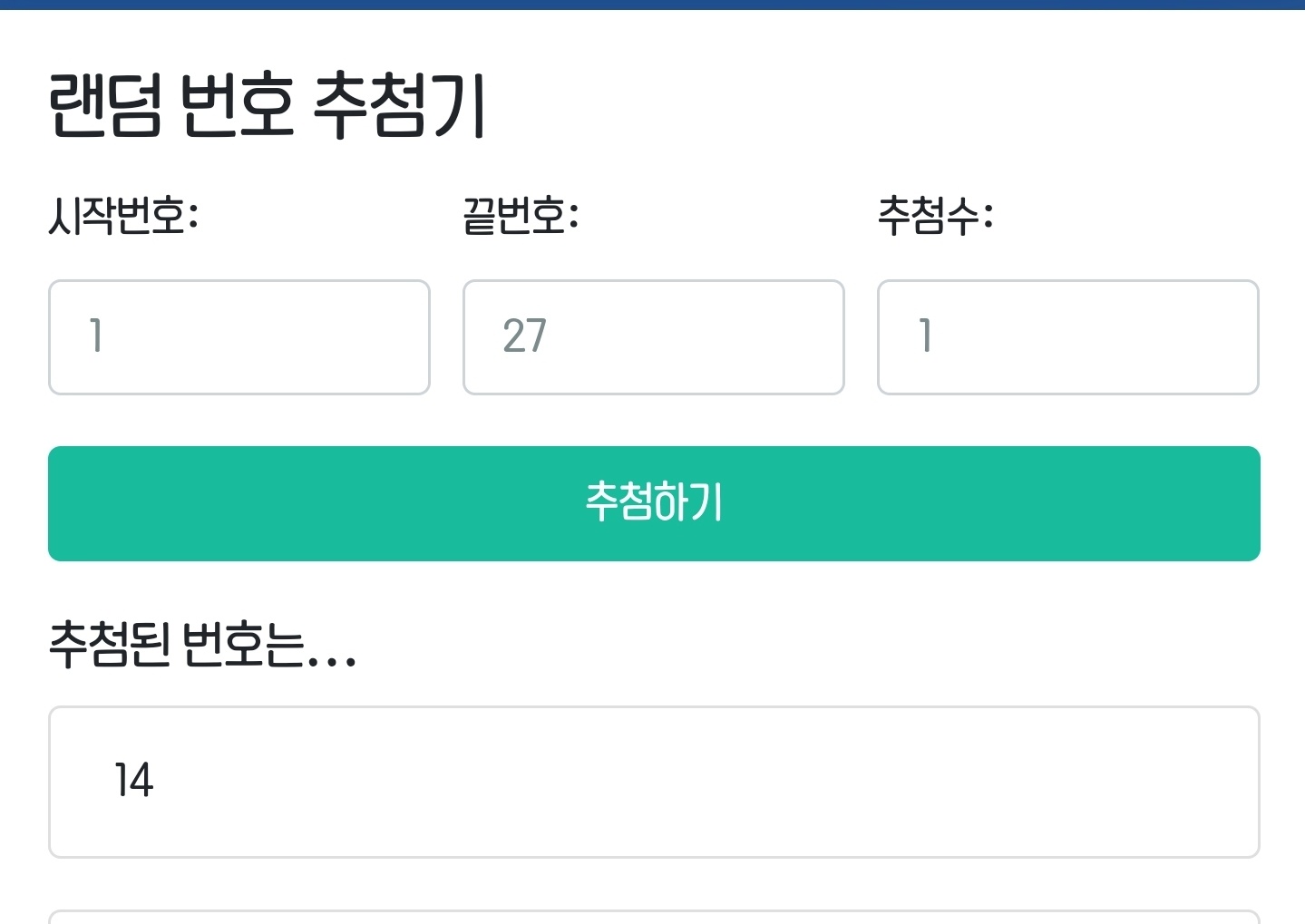Image resolution: width=1305 pixels, height=924 pixels.
Task: Click the value 1 under 추첨수
Action: (x=925, y=336)
